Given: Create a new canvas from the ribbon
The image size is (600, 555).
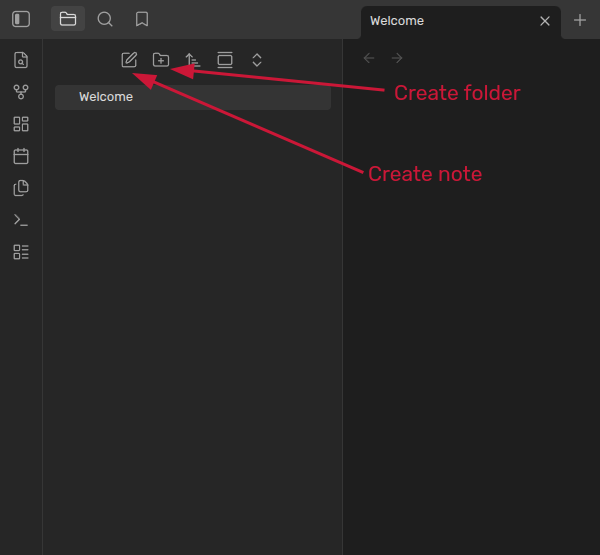Looking at the screenshot, I should point(21,124).
